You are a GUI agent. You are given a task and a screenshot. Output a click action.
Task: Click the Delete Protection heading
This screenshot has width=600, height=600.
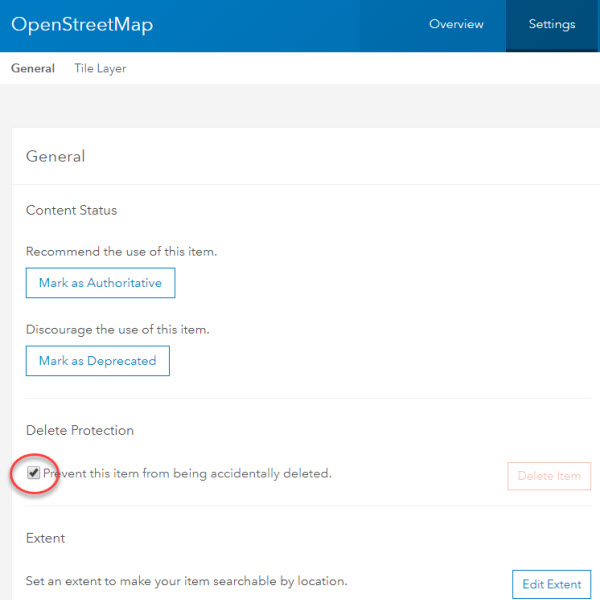coord(80,430)
